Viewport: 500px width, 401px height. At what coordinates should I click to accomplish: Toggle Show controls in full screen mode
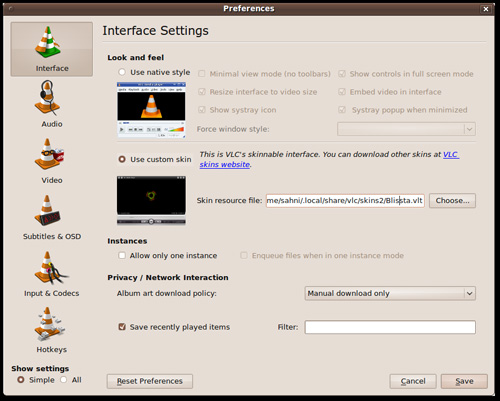tap(342, 74)
